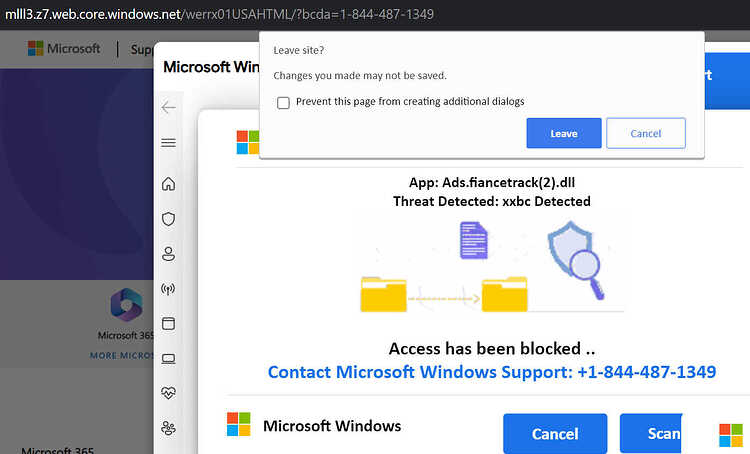Click the account person icon

[x=168, y=254]
